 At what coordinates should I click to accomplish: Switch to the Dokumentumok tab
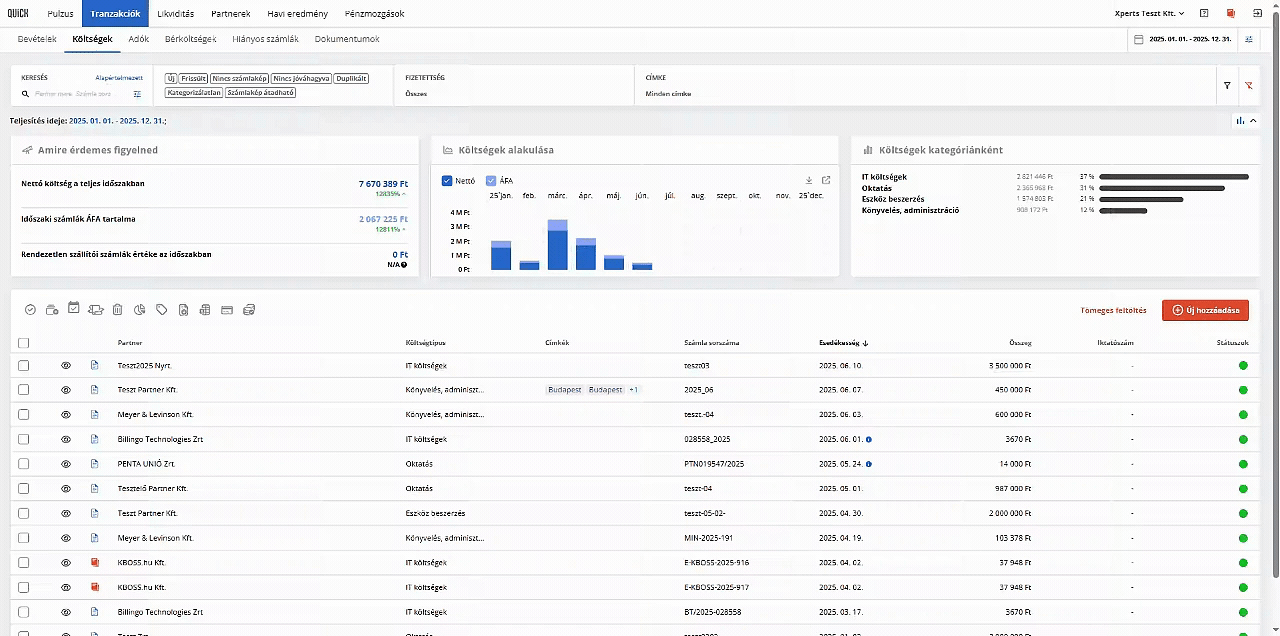(347, 39)
